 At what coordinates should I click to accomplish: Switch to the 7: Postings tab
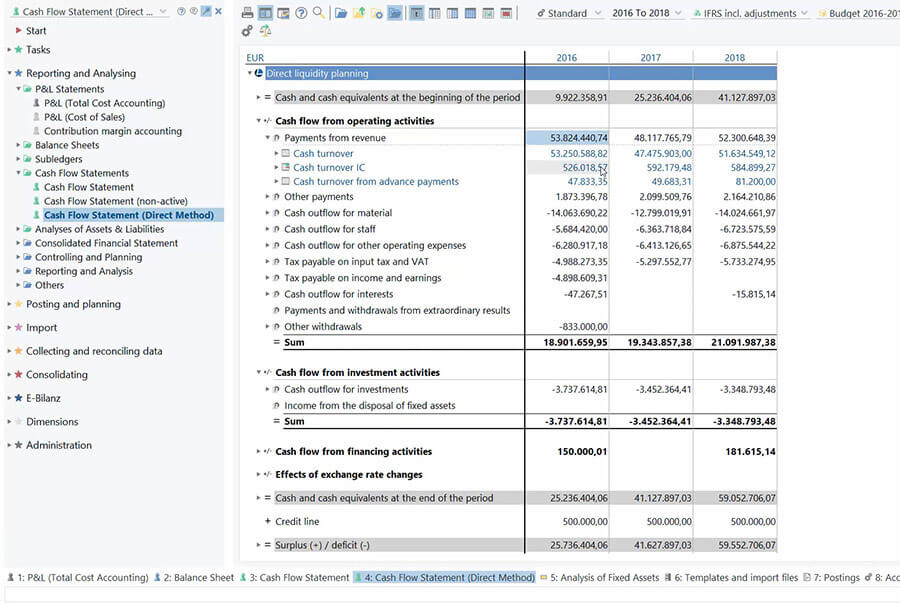[x=831, y=577]
